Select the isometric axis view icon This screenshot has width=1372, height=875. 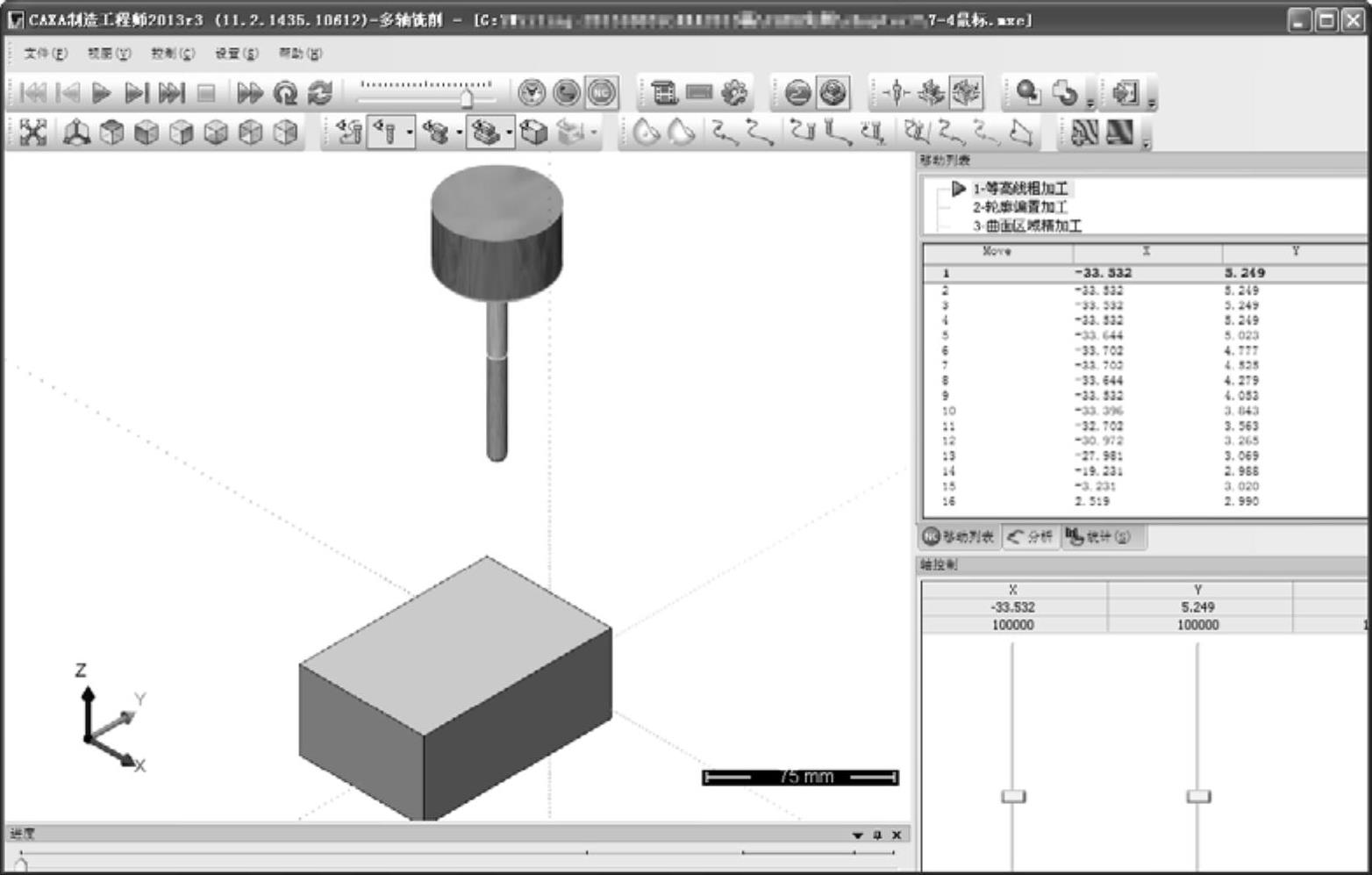click(76, 133)
